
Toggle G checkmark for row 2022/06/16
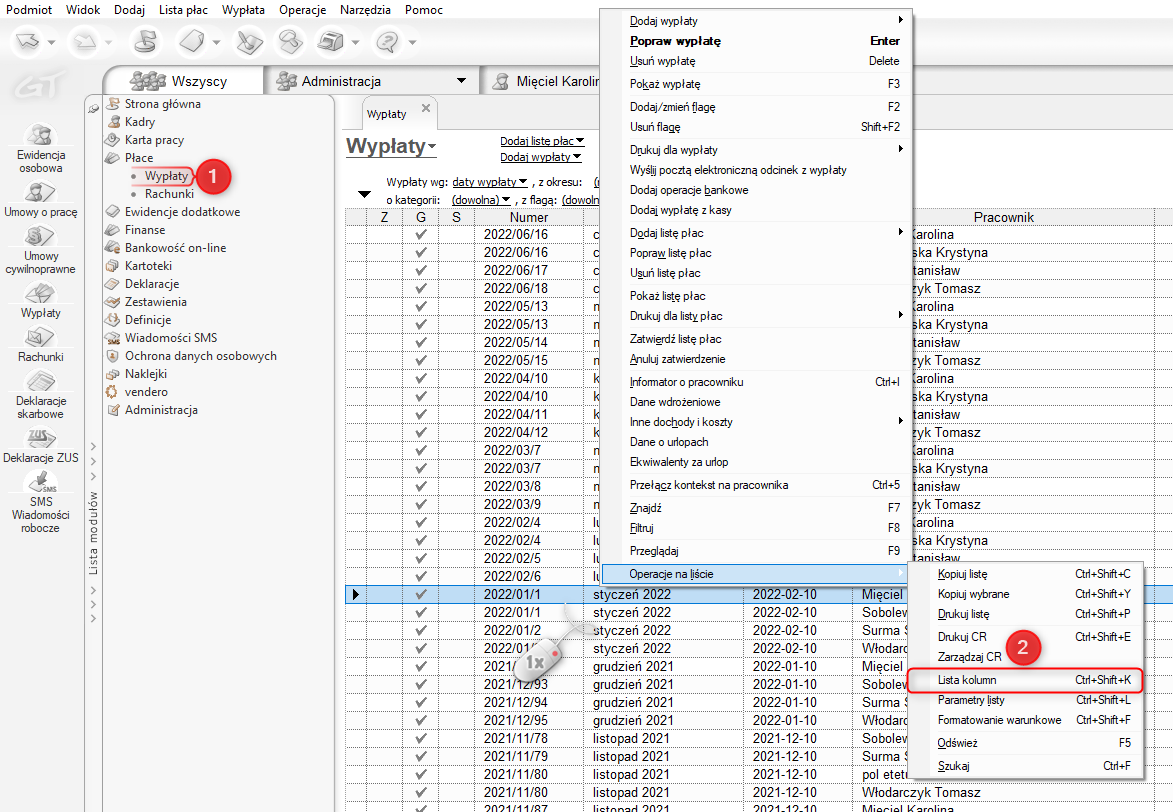tap(421, 235)
